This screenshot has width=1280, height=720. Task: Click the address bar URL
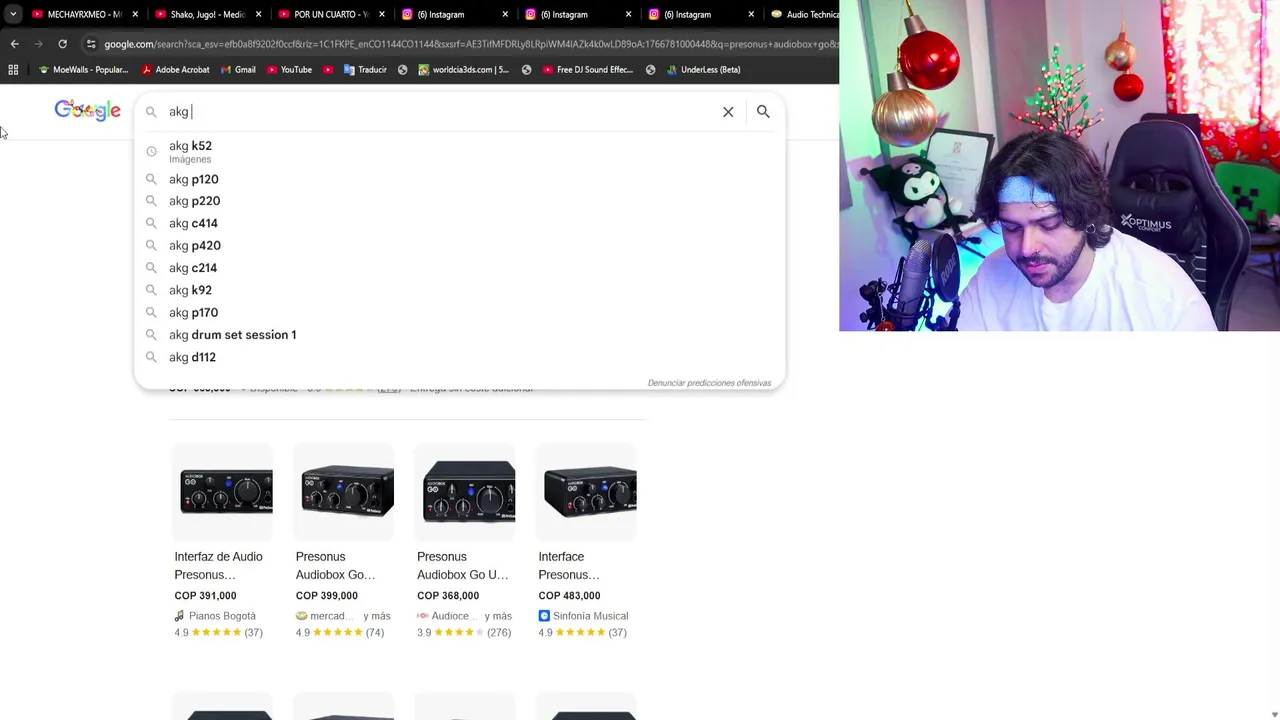470,44
